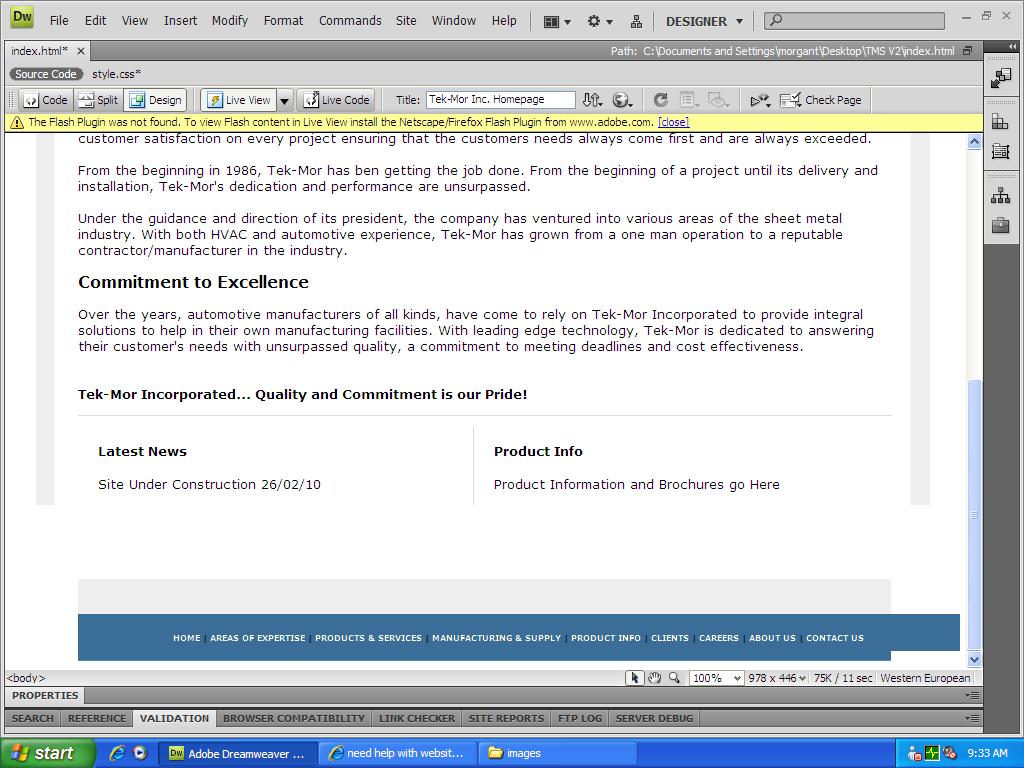
Task: Open the Modify menu
Action: pos(230,21)
